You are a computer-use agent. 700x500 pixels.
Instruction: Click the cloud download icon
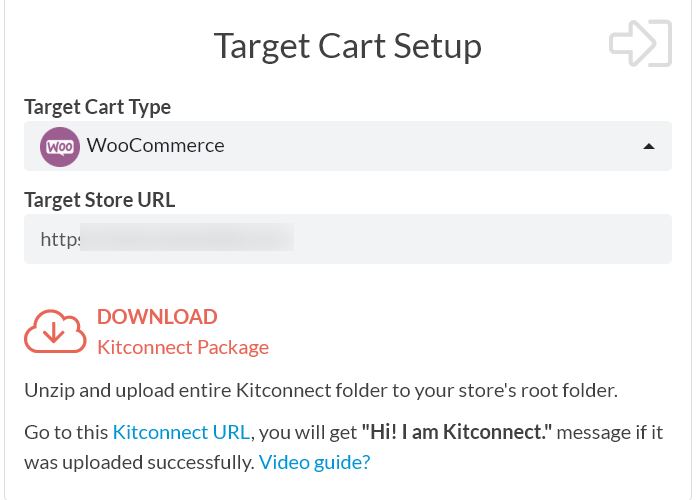(55, 332)
